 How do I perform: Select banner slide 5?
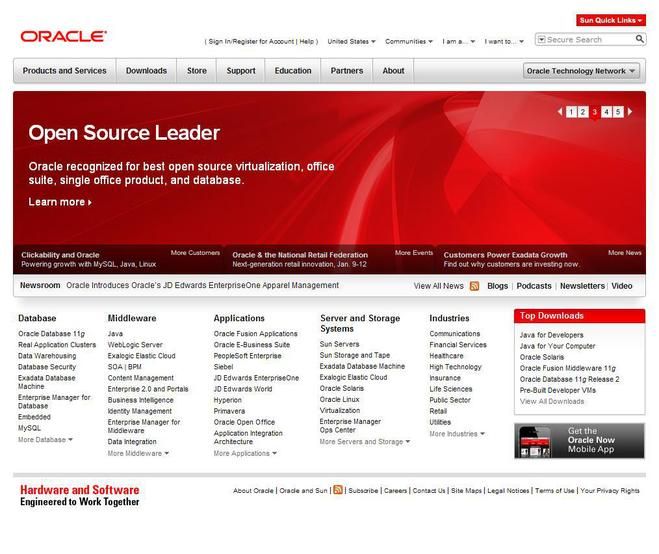point(618,112)
